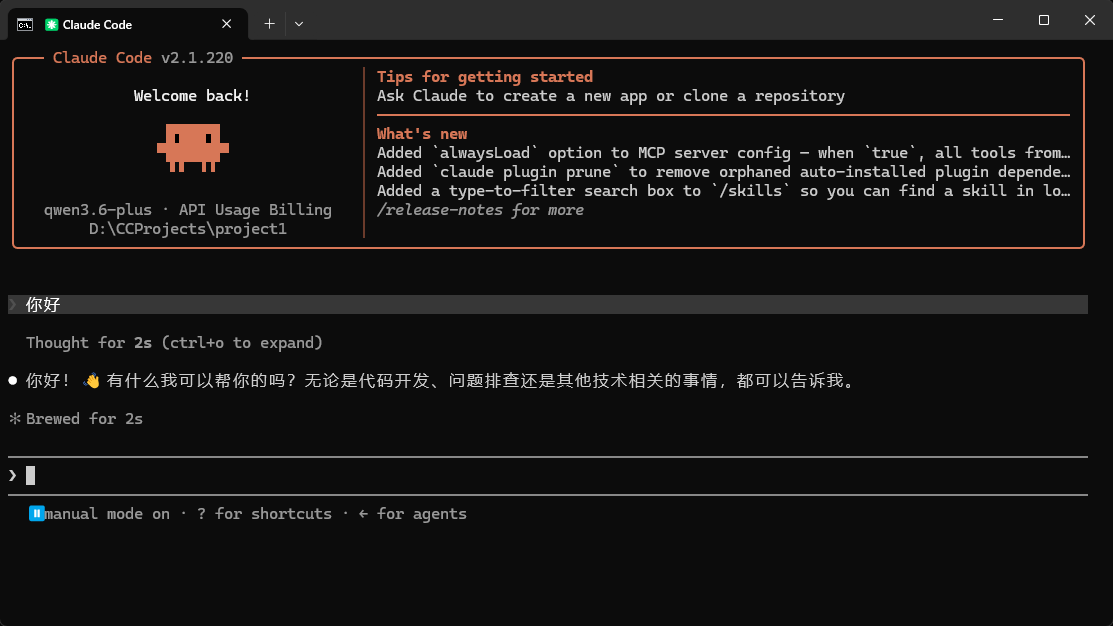The height and width of the screenshot is (626, 1113).
Task: Maximize the terminal window
Action: [x=1043, y=20]
